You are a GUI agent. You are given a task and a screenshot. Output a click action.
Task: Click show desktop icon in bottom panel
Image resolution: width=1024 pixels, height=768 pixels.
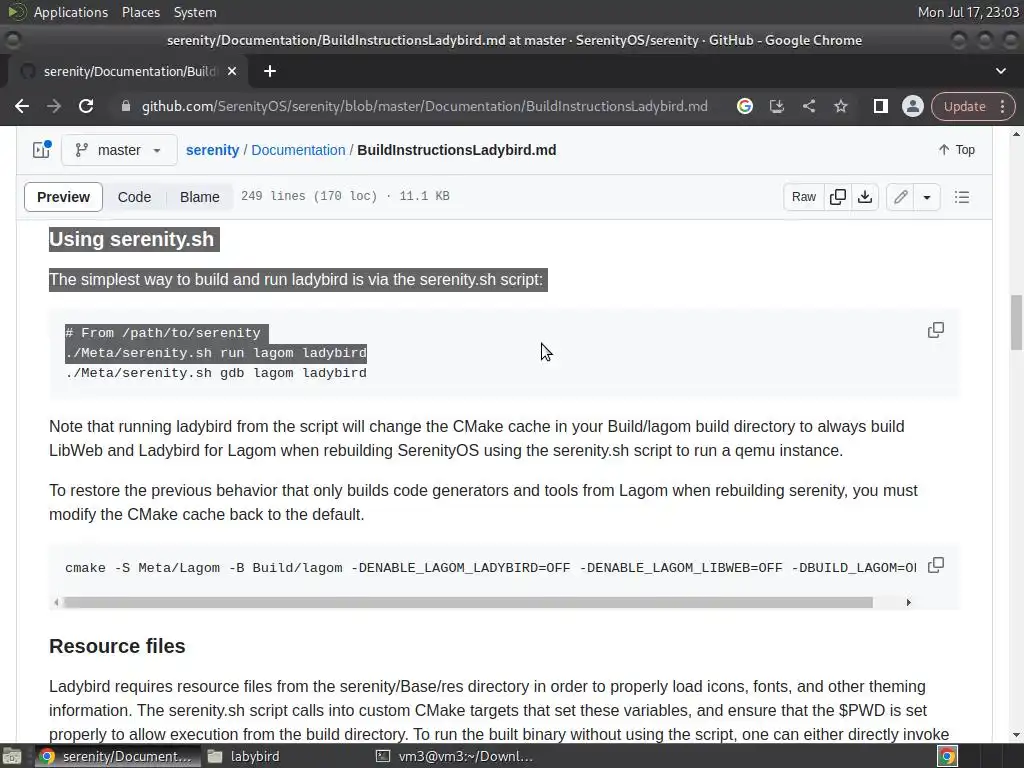pos(11,756)
